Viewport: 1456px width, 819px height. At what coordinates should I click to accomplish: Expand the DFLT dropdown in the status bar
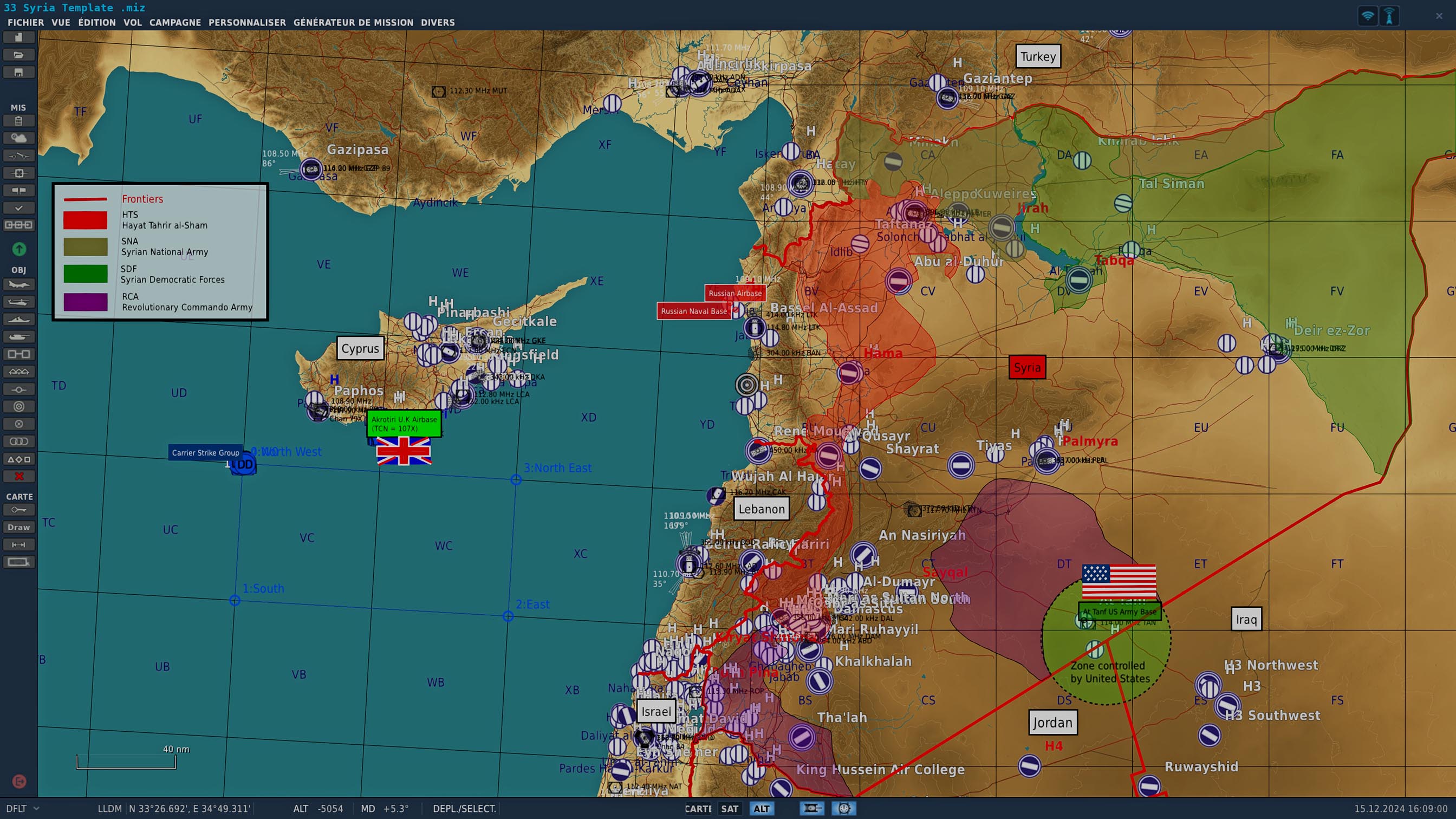[x=36, y=808]
